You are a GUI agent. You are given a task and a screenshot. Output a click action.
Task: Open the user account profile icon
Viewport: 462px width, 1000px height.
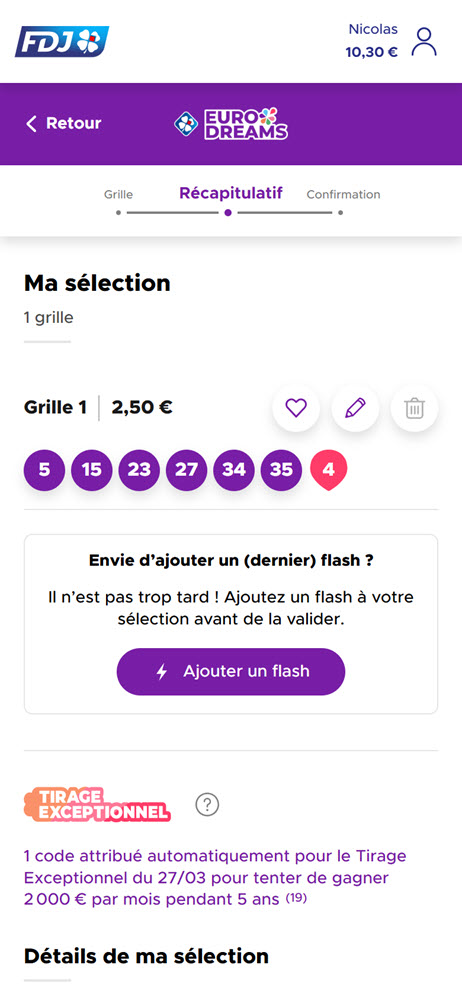pyautogui.click(x=424, y=41)
